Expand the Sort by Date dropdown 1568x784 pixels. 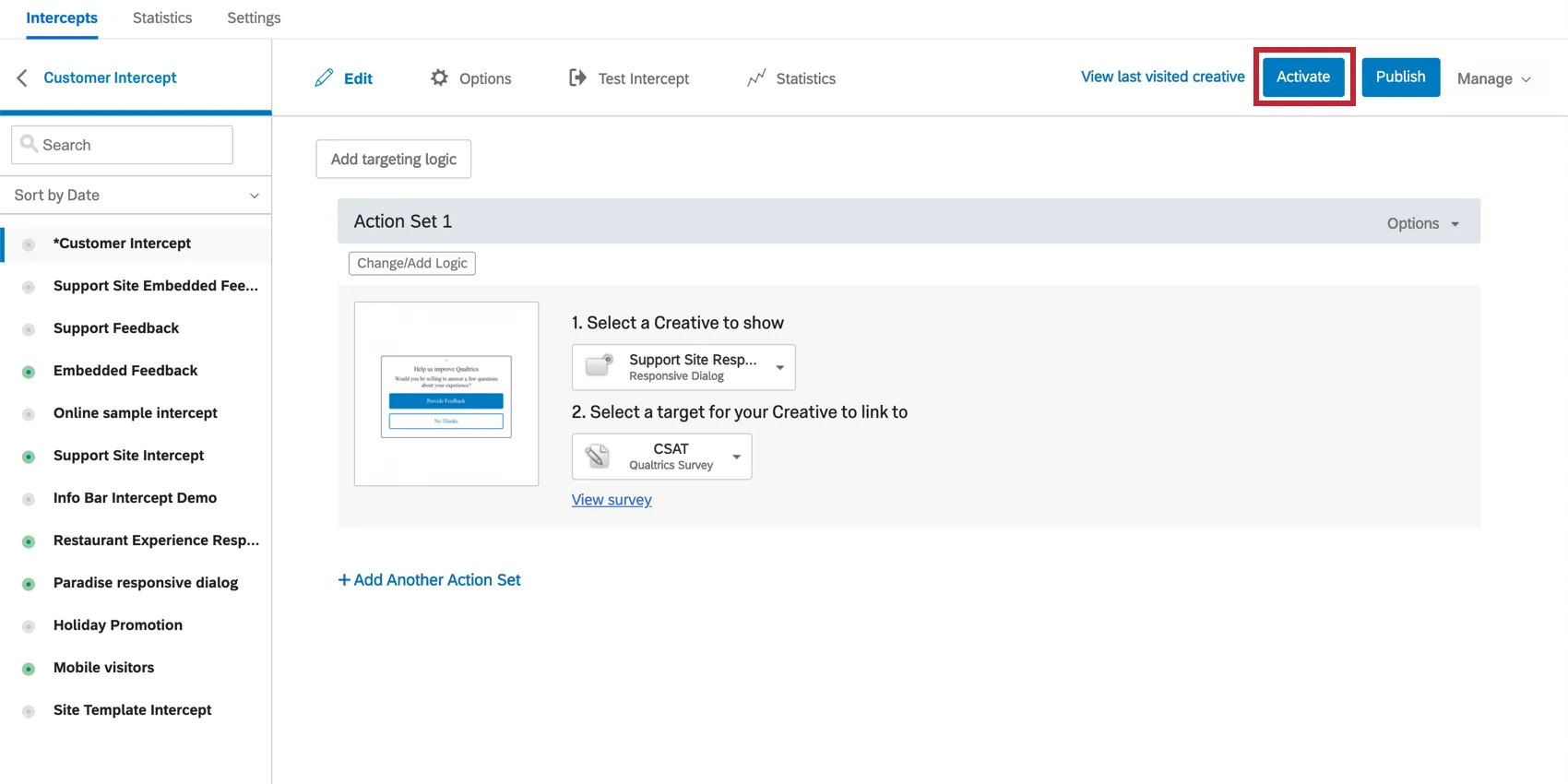(x=136, y=195)
